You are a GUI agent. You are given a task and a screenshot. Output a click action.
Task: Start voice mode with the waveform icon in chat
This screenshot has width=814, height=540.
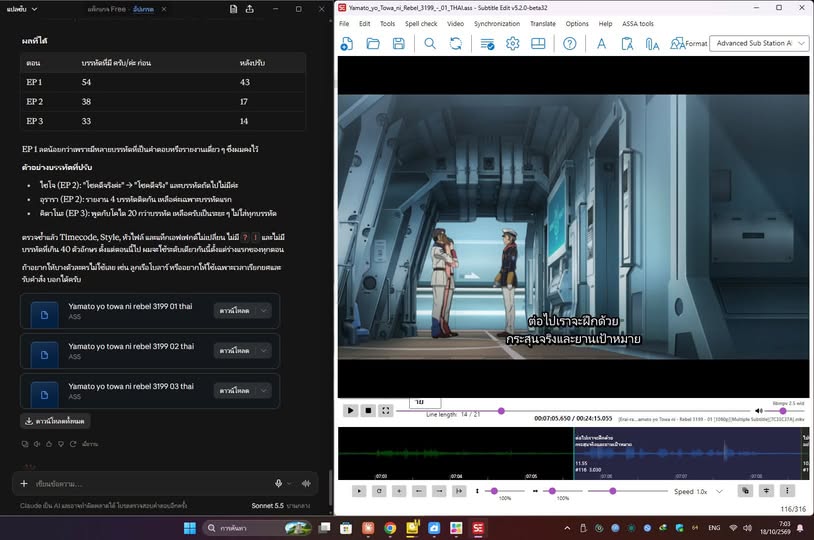(x=306, y=483)
